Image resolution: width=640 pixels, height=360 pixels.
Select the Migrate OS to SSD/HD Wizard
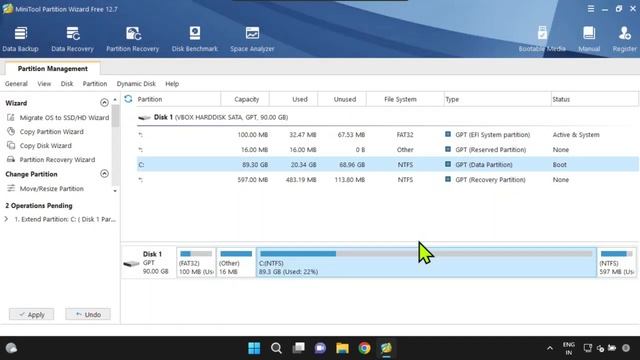coord(58,118)
